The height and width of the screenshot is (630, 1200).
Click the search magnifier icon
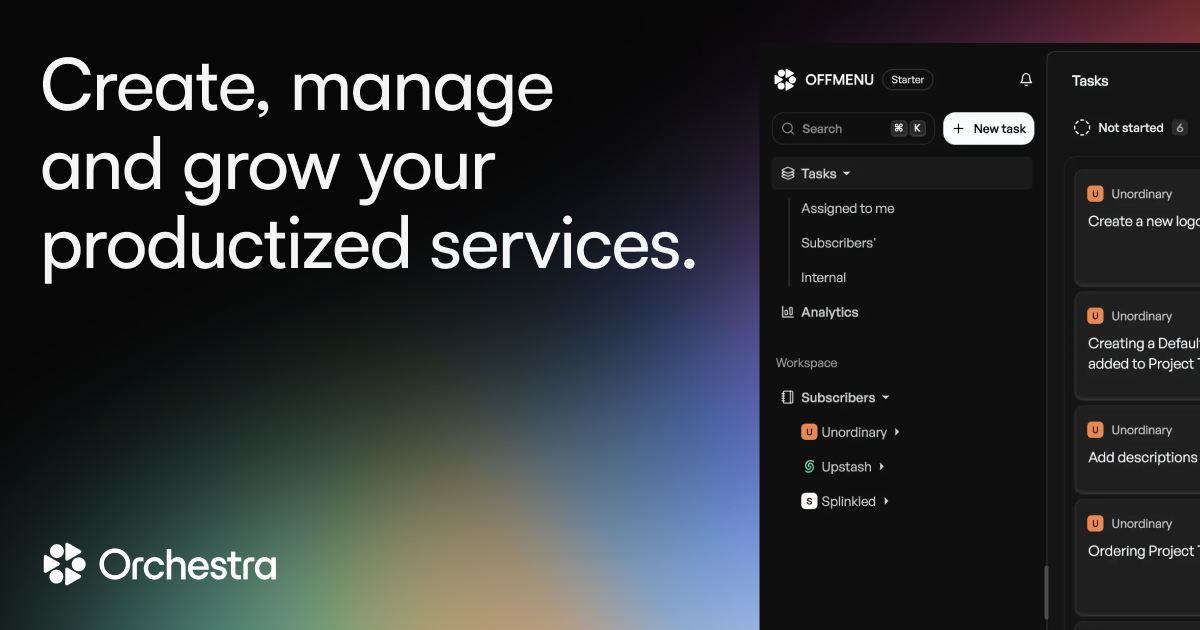tap(790, 128)
